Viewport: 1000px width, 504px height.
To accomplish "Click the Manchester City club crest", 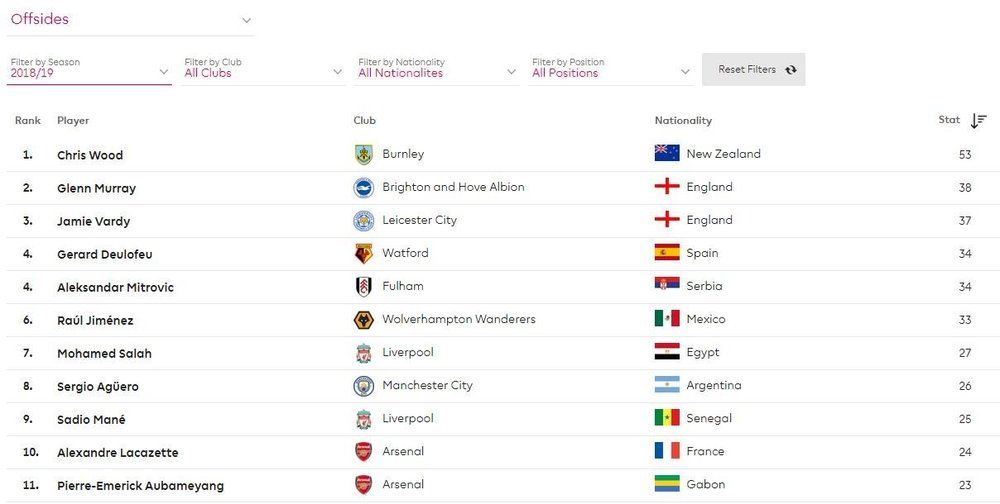I will [364, 385].
